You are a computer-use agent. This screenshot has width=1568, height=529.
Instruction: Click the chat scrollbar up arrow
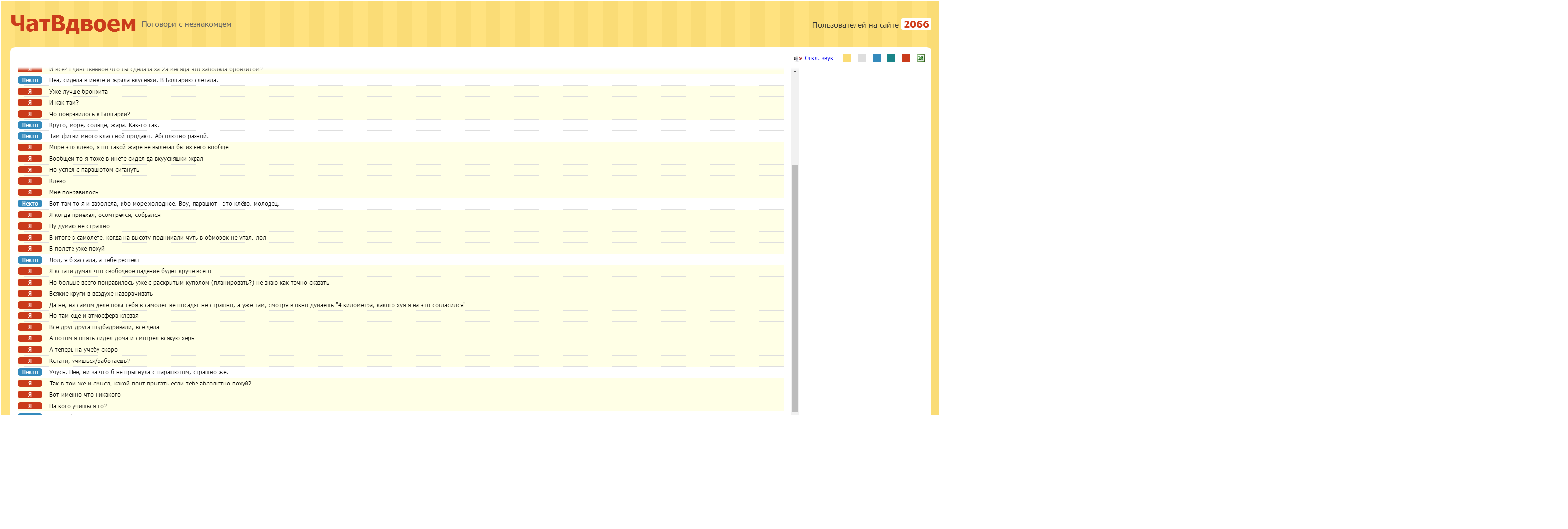tap(794, 72)
